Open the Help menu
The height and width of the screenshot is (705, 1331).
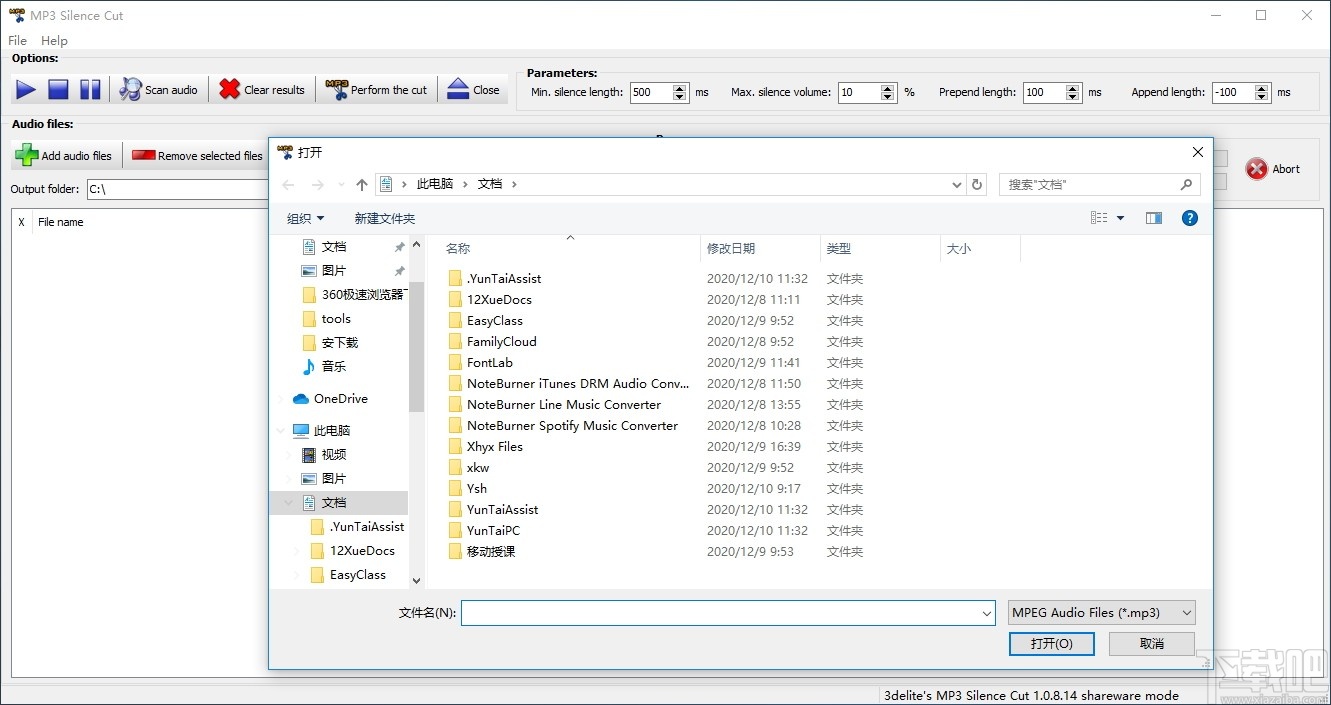(54, 40)
